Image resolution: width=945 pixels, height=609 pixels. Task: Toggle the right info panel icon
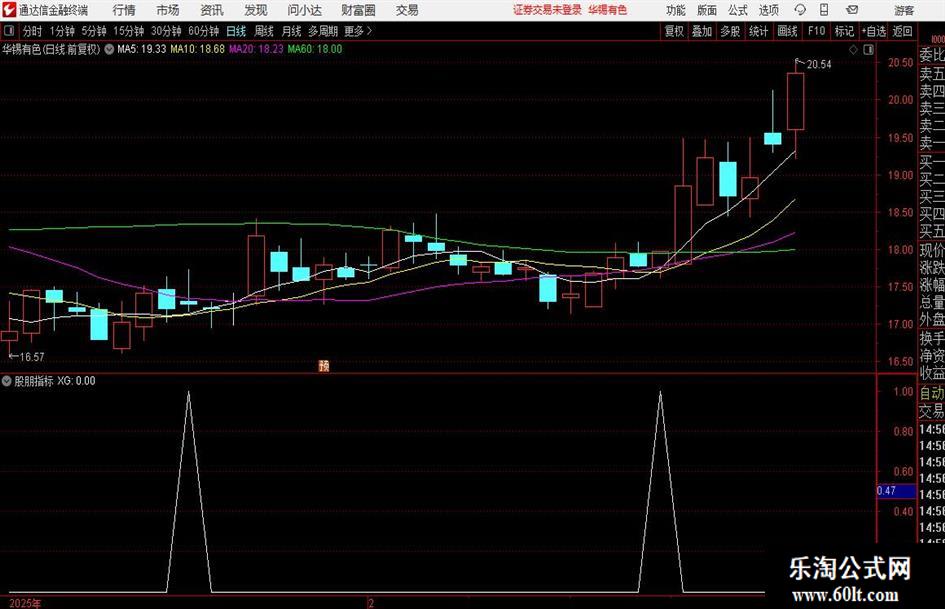[868, 50]
